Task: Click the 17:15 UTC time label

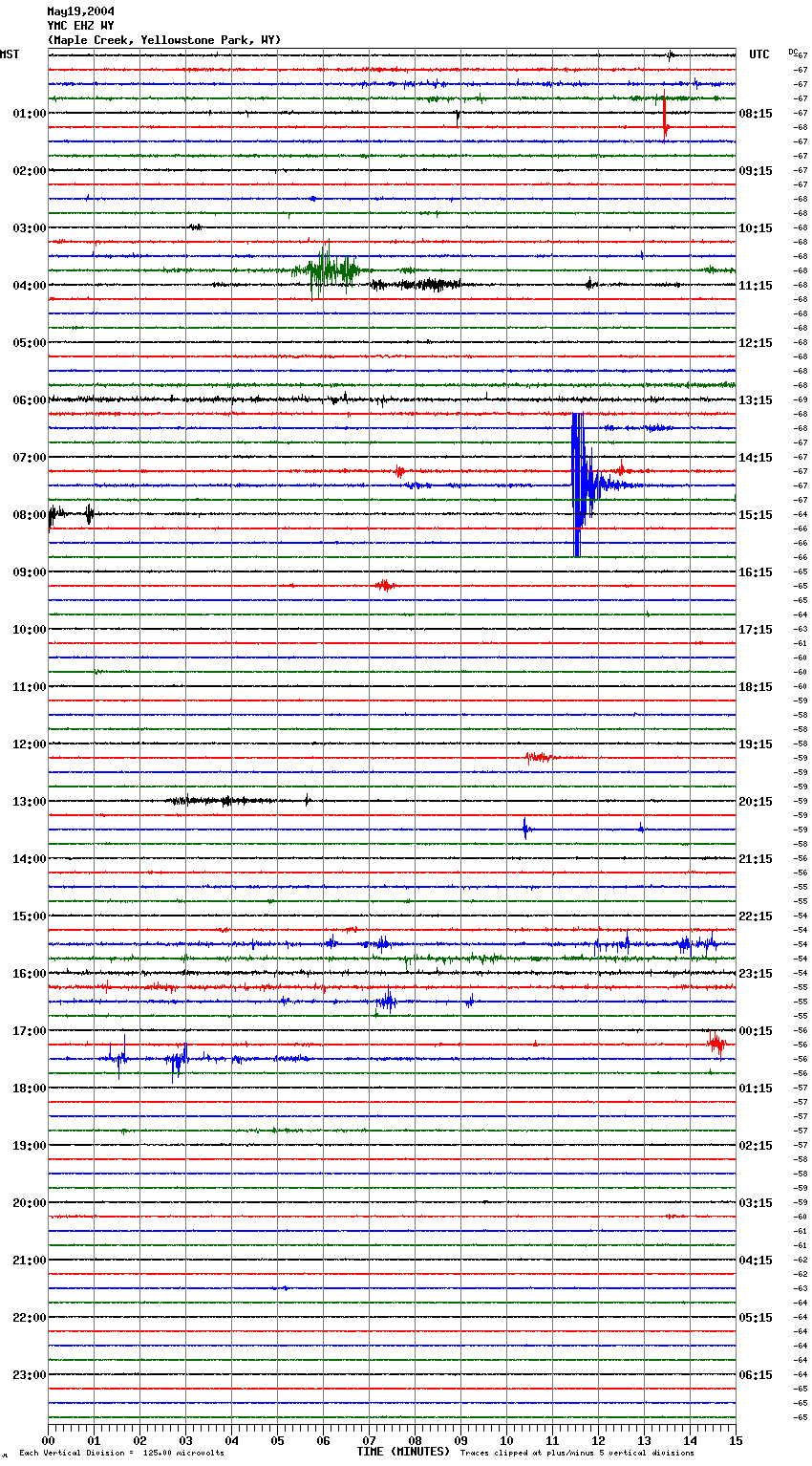Action: (756, 630)
